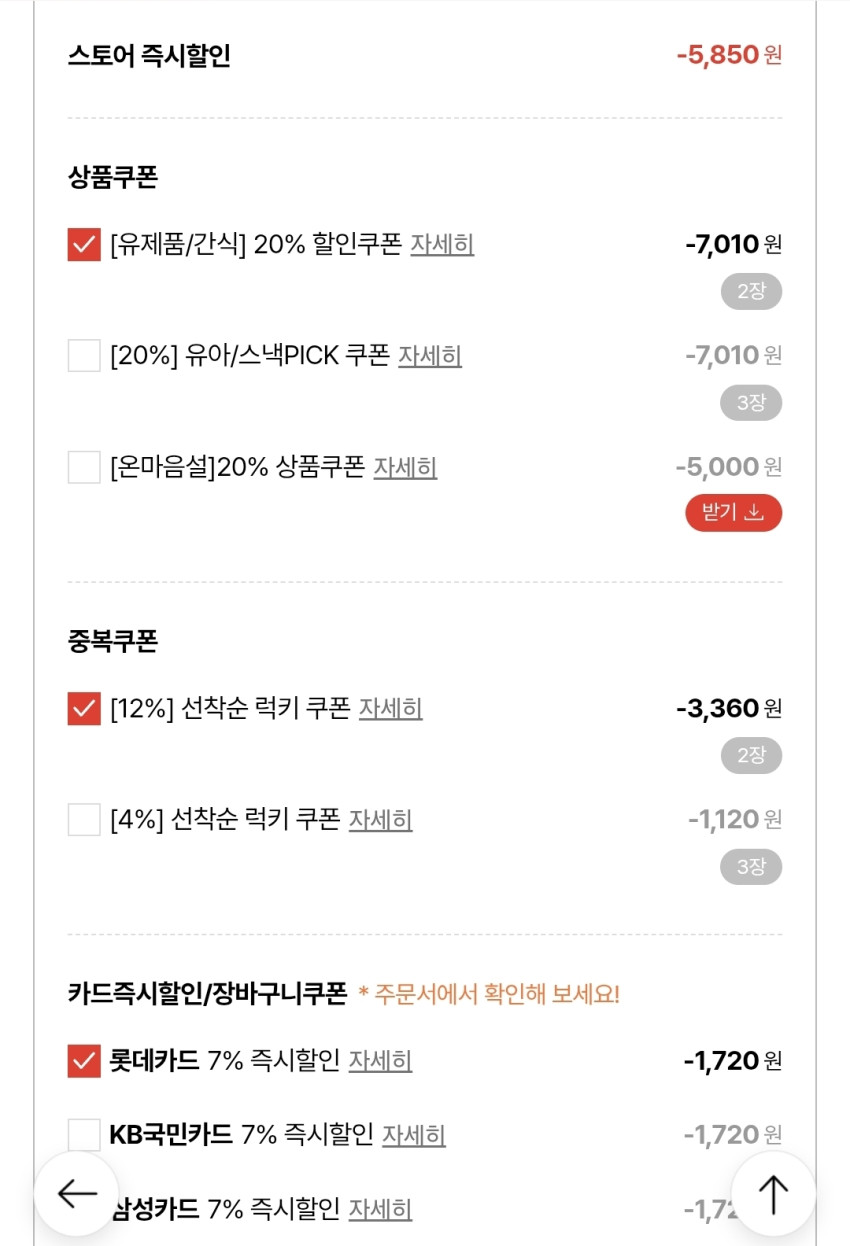This screenshot has height=1246, width=850.
Task: Check KB국민카드 7% 즉시할인 checkbox
Action: coord(84,1135)
